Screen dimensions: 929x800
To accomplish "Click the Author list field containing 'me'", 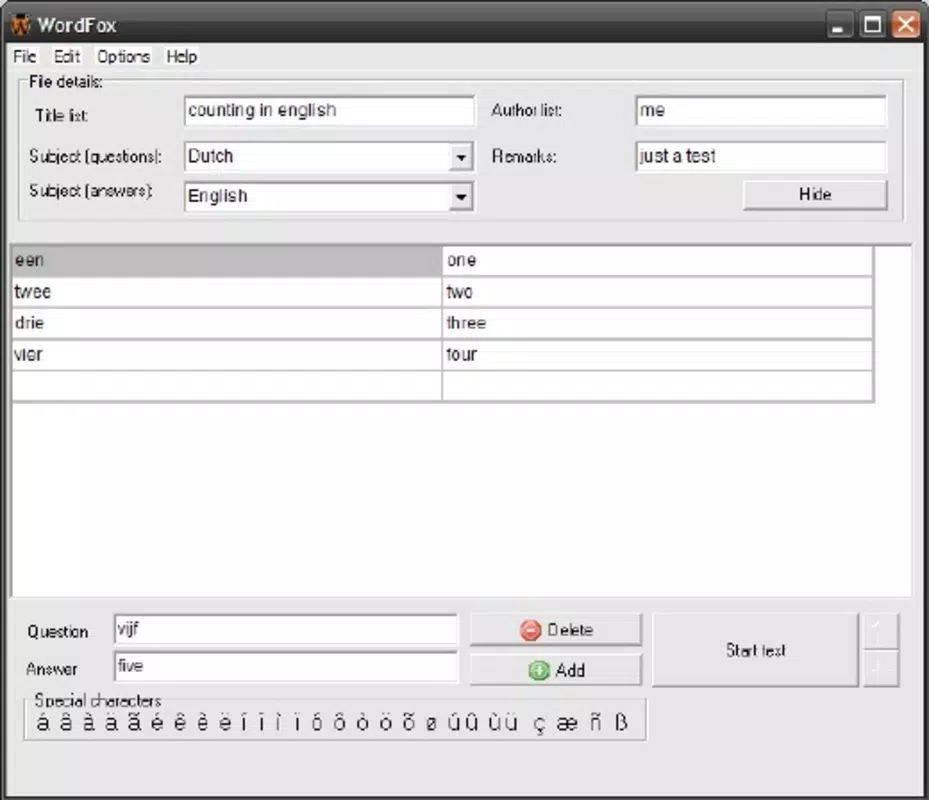I will 761,111.
